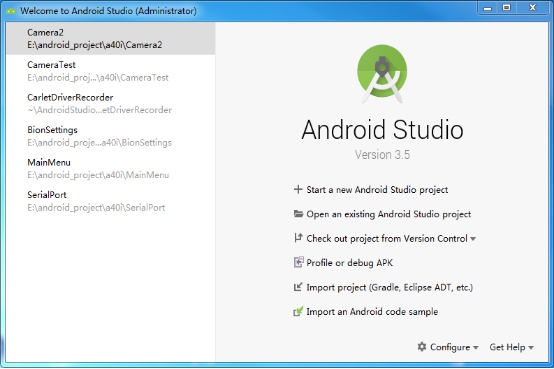Close the Welcome to Android Studio window
Viewport: 554px width, 369px height.
pos(533,8)
